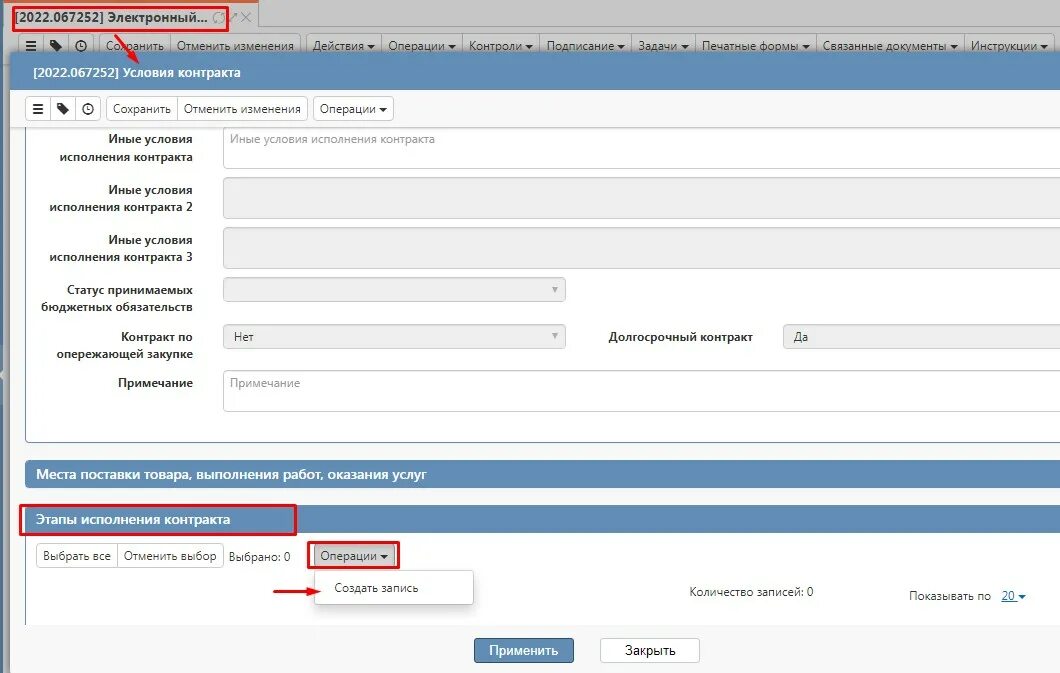Open the Инструкции menu

1009,46
